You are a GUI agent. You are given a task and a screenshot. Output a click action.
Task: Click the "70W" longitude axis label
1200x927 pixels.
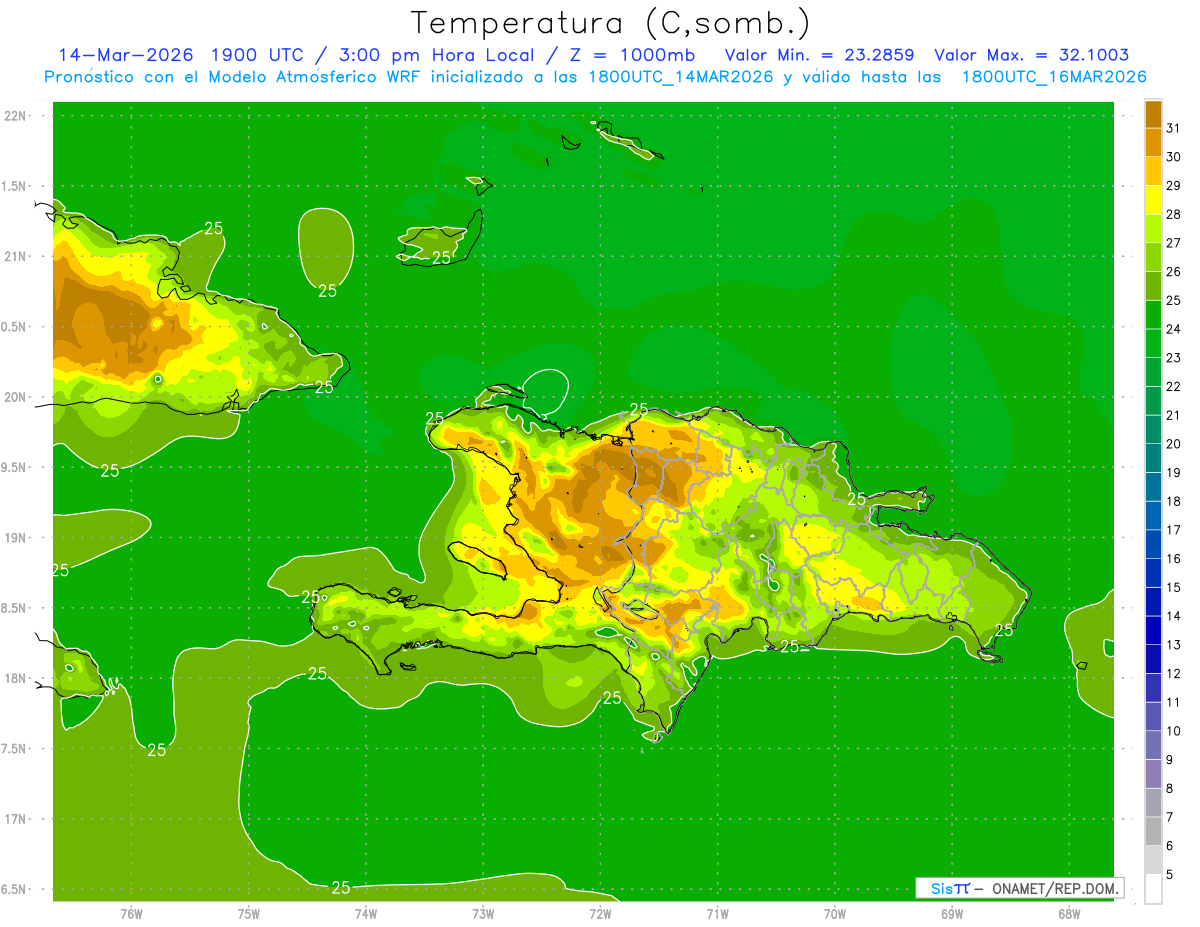834,913
